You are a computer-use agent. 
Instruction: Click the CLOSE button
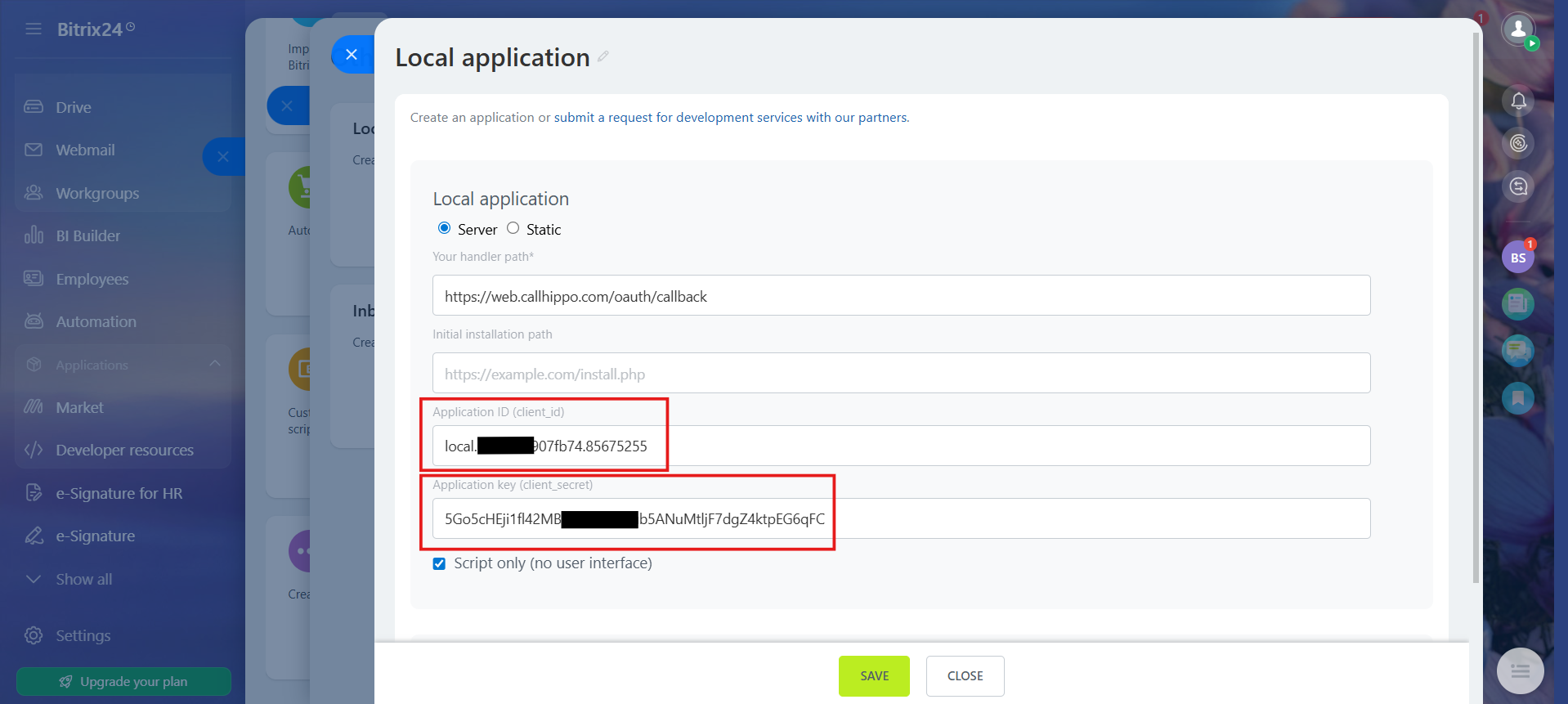coord(965,676)
